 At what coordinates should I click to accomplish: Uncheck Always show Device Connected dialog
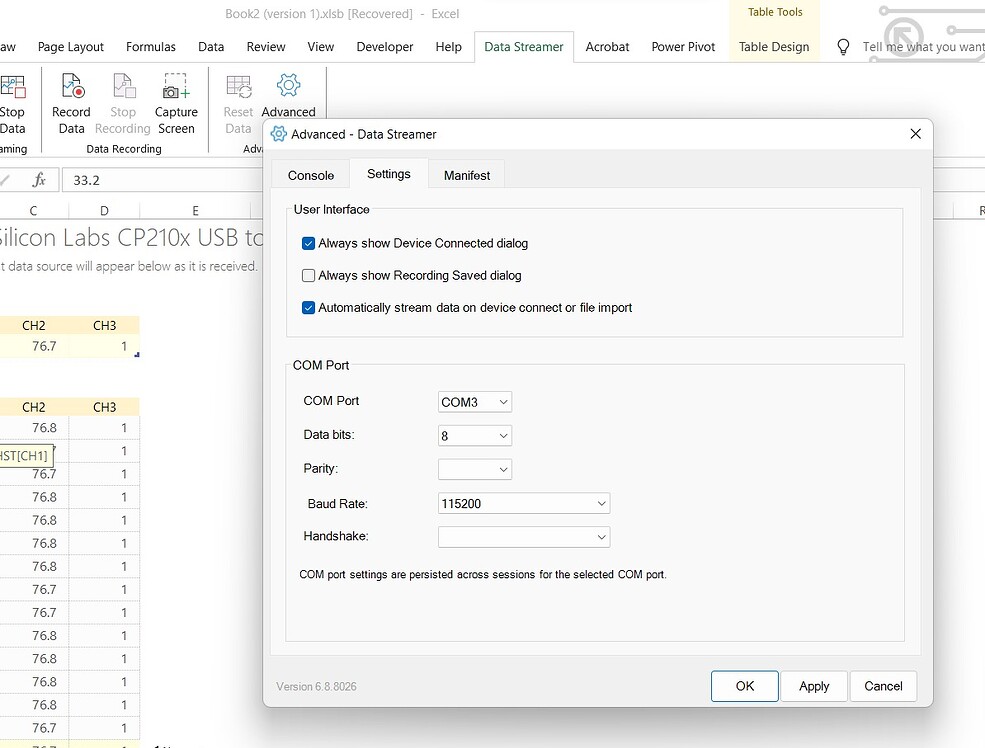(308, 243)
